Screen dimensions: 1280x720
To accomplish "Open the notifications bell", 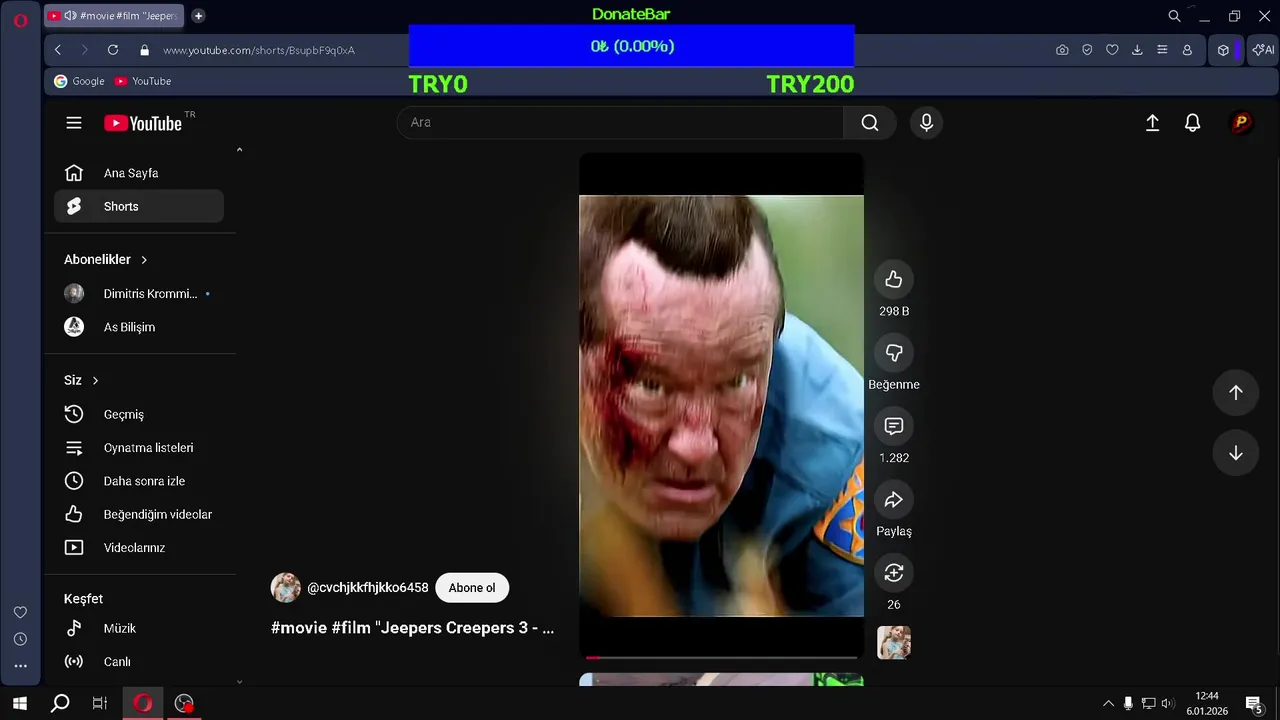I will coord(1192,122).
